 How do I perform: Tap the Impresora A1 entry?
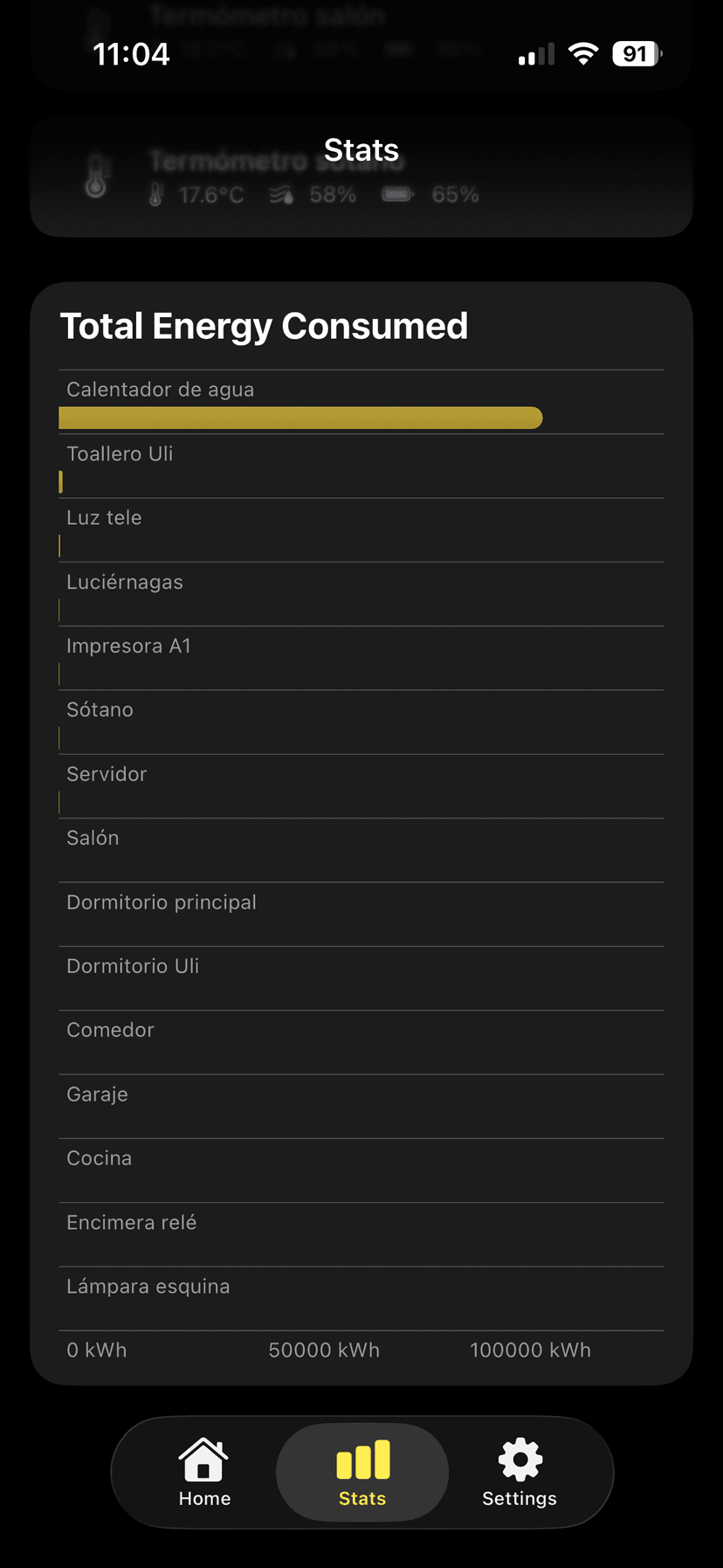pos(128,646)
